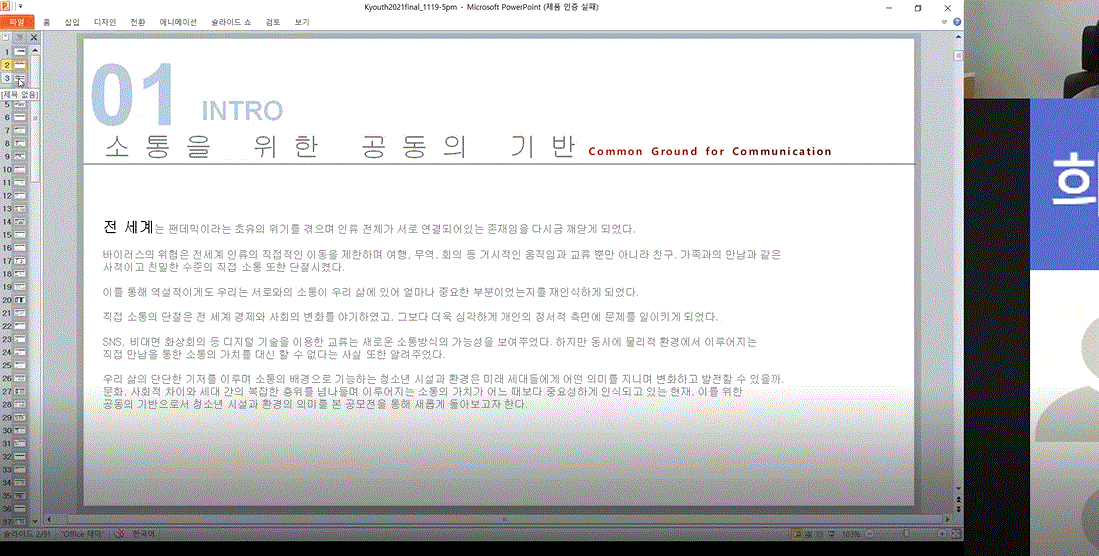The image size is (1099, 556).
Task: Switch to Reading view via status bar
Action: (x=820, y=534)
